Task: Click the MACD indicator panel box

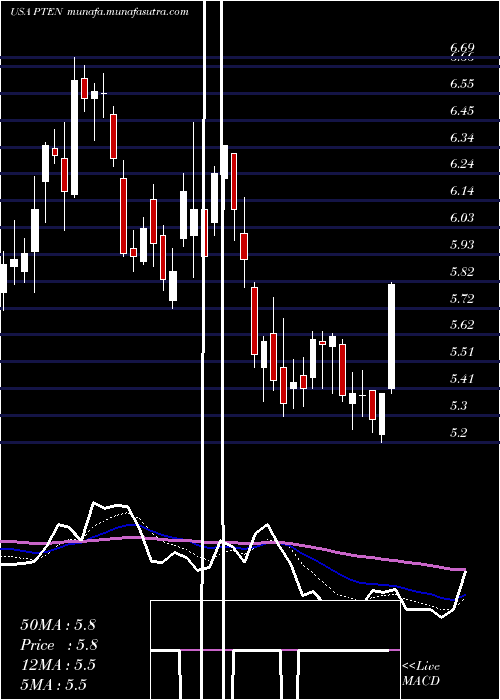Action: [275, 650]
